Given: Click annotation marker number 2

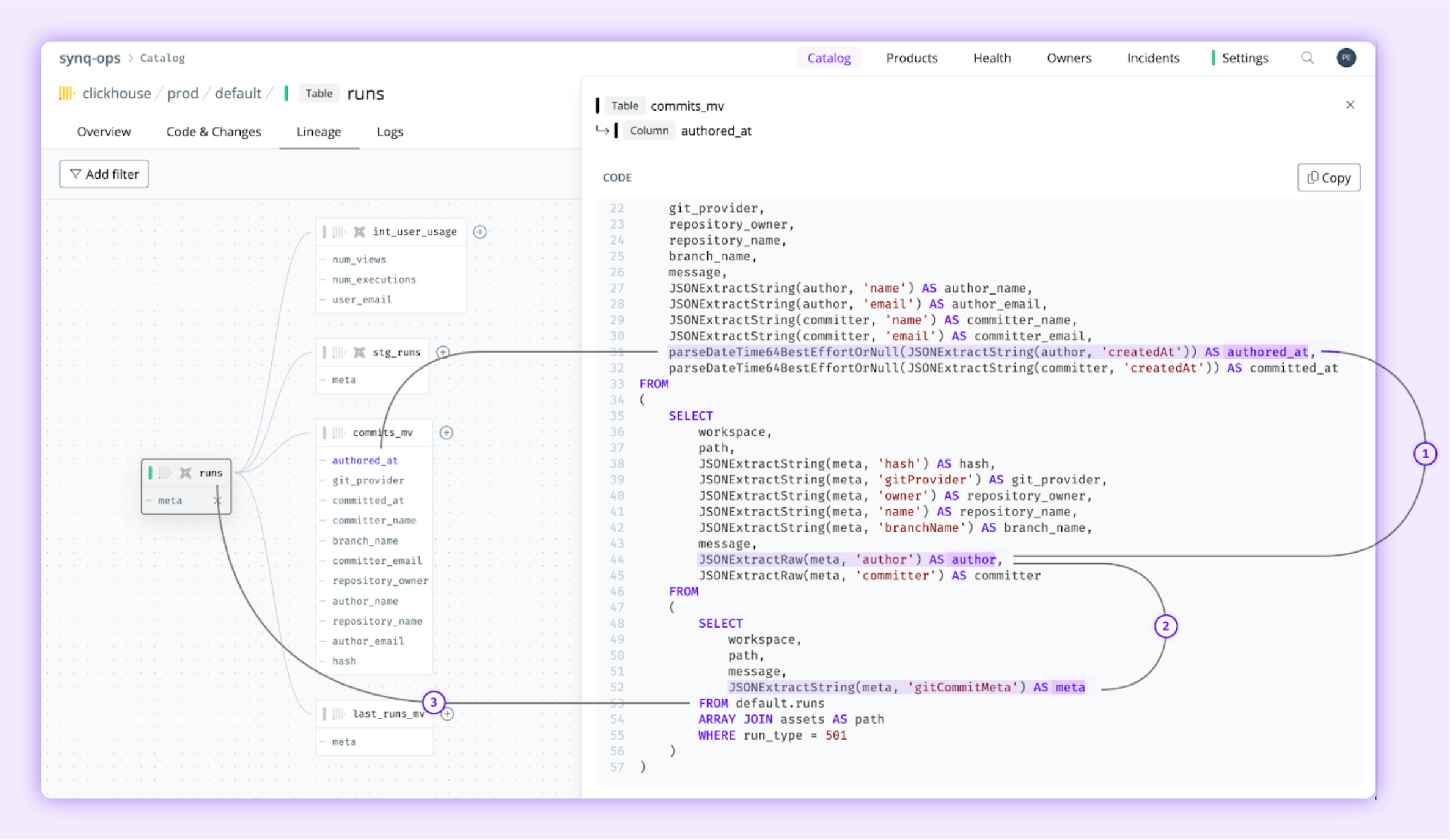Looking at the screenshot, I should point(1166,626).
